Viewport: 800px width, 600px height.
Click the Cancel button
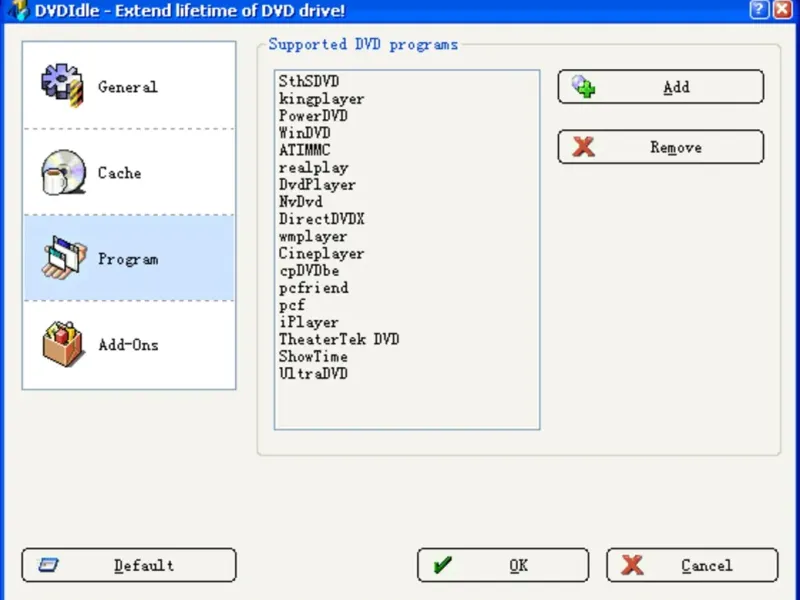[692, 565]
